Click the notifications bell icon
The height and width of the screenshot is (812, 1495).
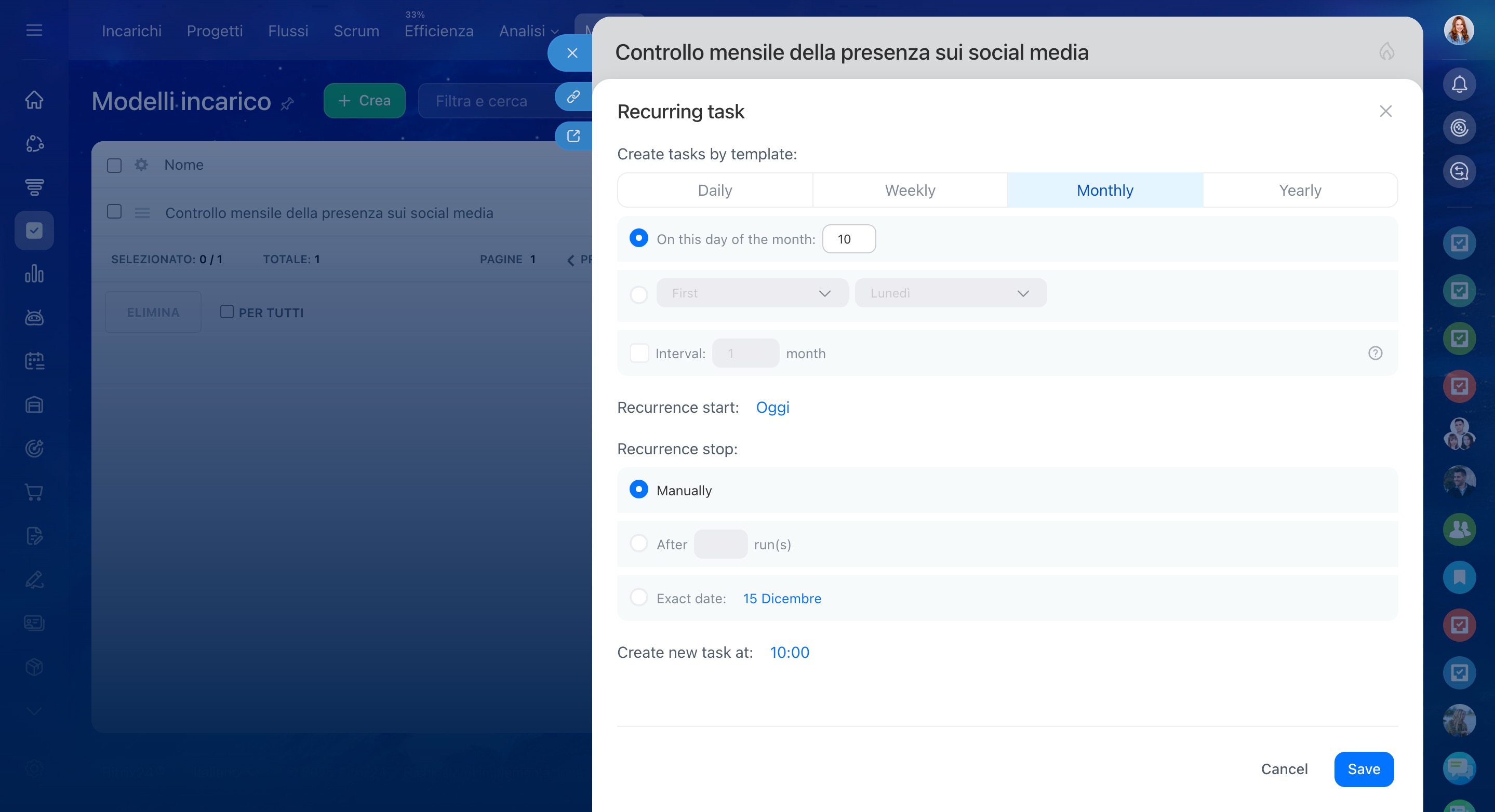(1459, 85)
